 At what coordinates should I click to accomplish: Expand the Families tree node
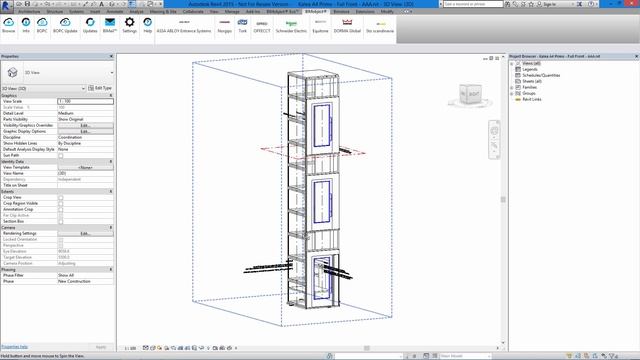coord(512,87)
